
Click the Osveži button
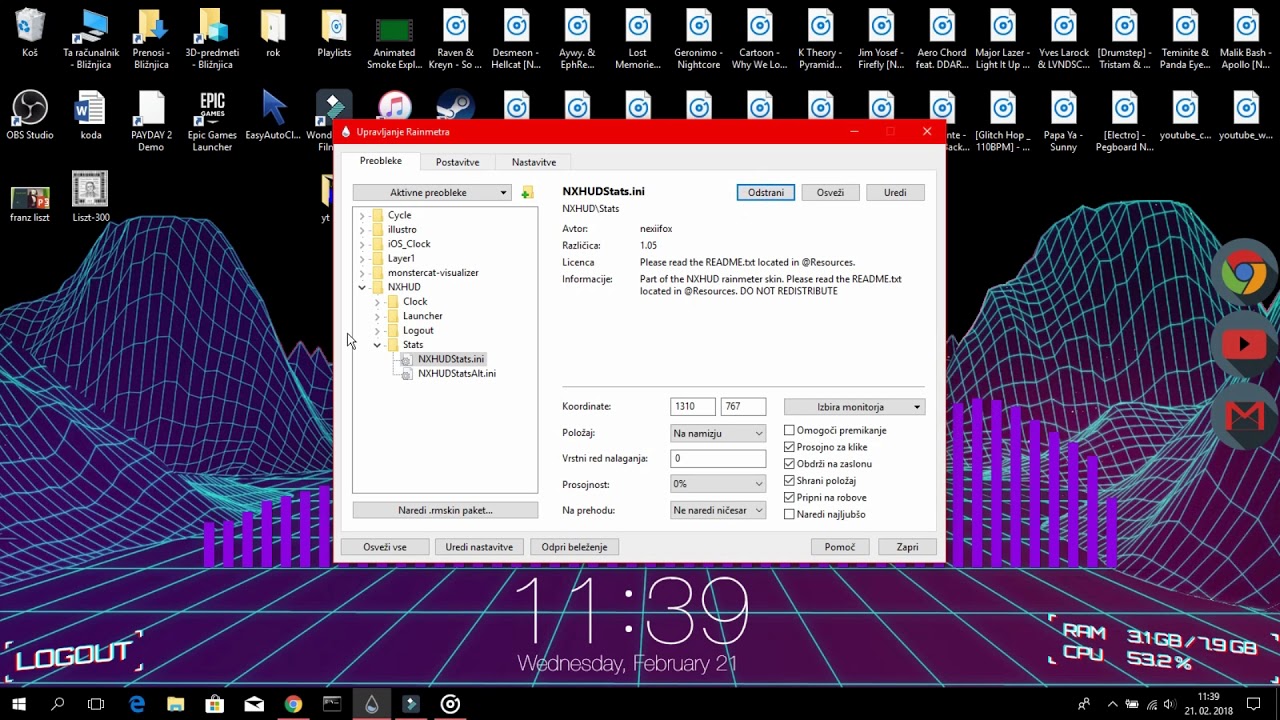[x=830, y=192]
